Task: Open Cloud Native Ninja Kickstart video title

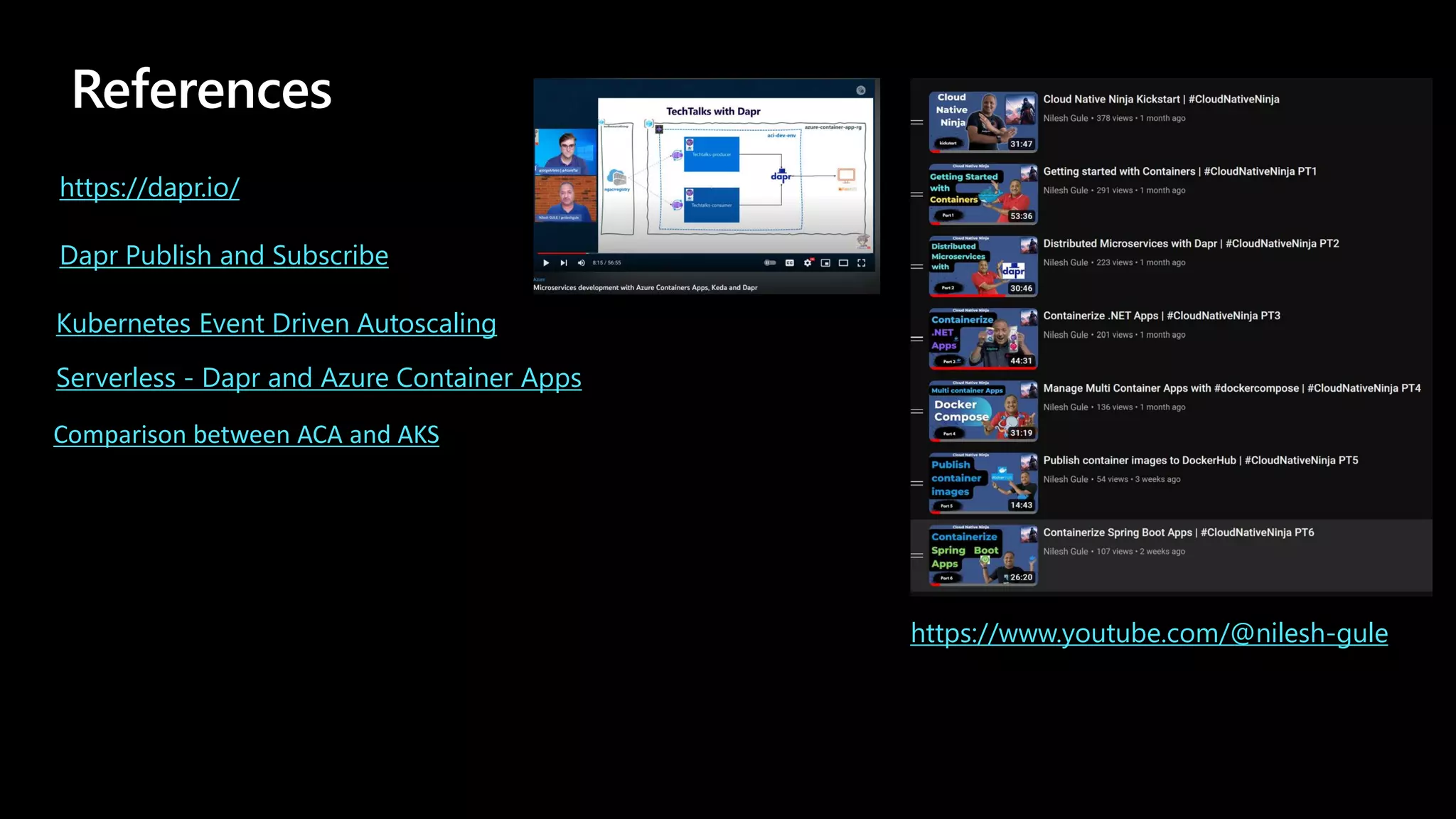Action: tap(1161, 100)
